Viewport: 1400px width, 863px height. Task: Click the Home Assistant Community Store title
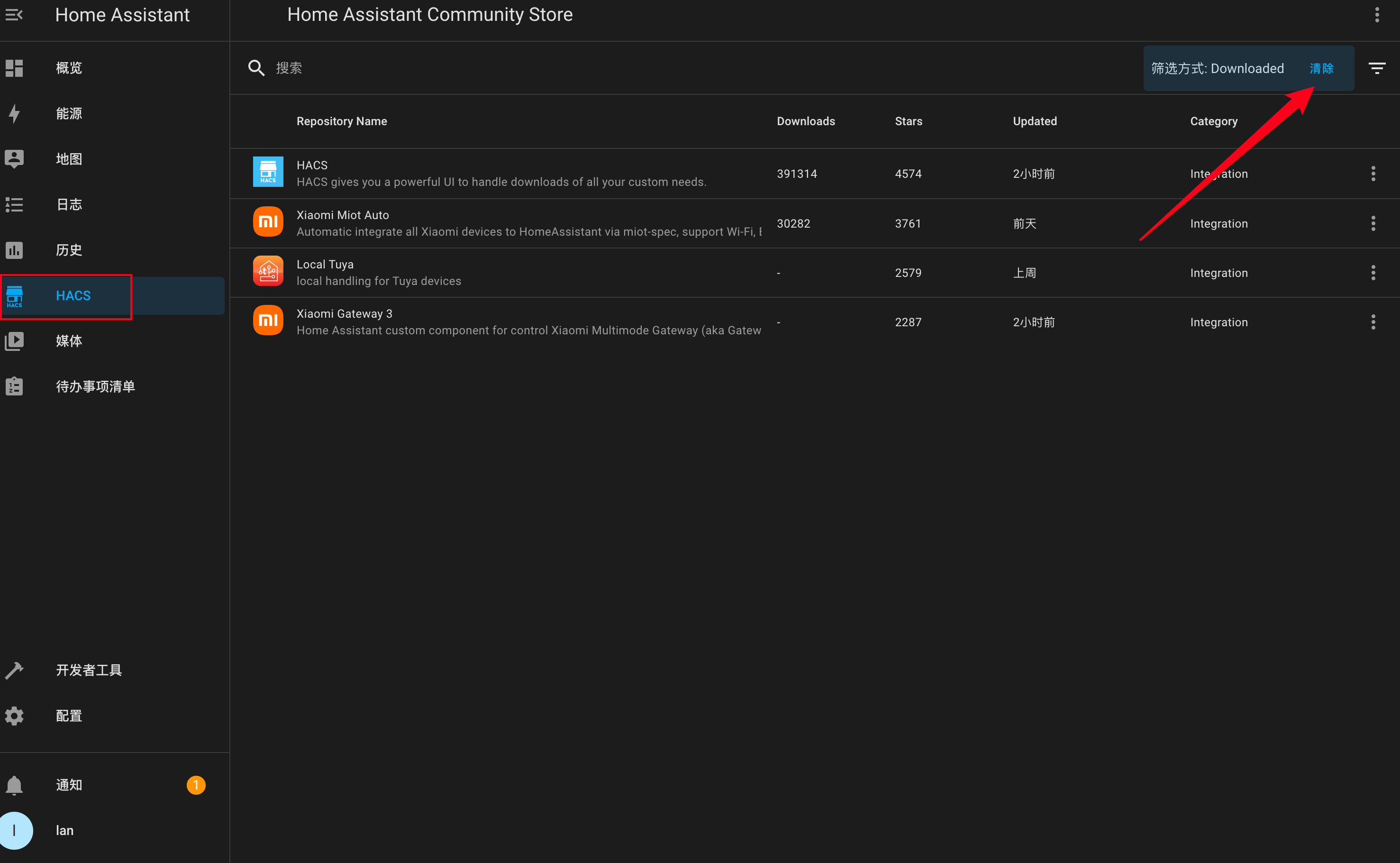[429, 14]
